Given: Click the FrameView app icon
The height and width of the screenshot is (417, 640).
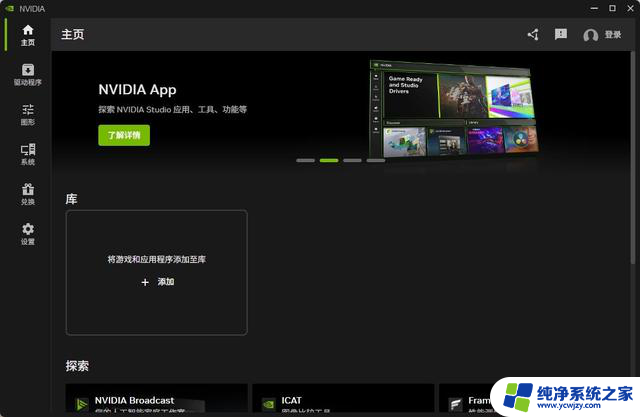Looking at the screenshot, I should 455,404.
